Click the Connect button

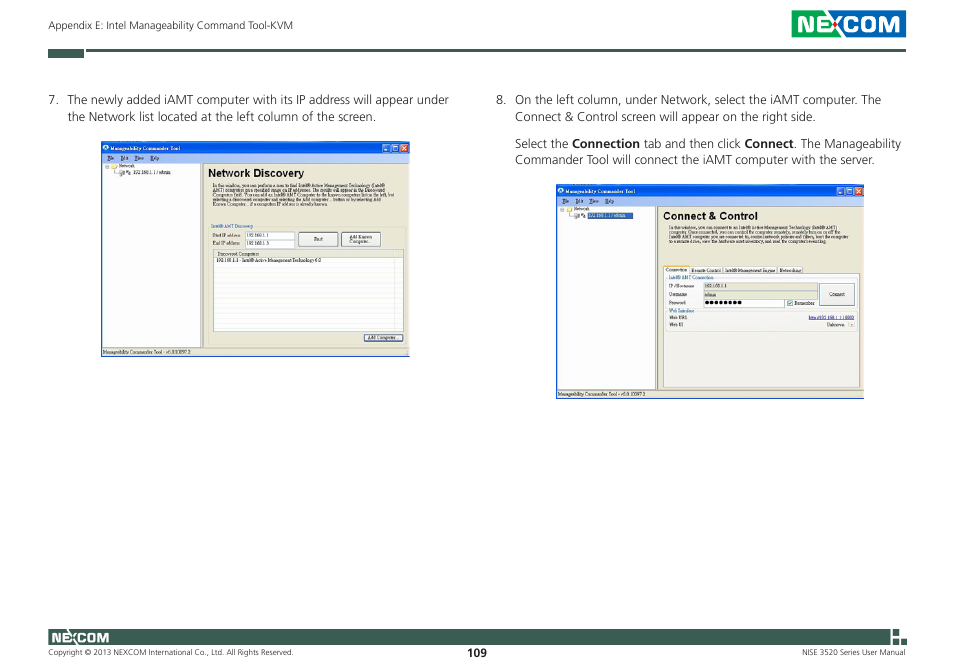point(837,294)
